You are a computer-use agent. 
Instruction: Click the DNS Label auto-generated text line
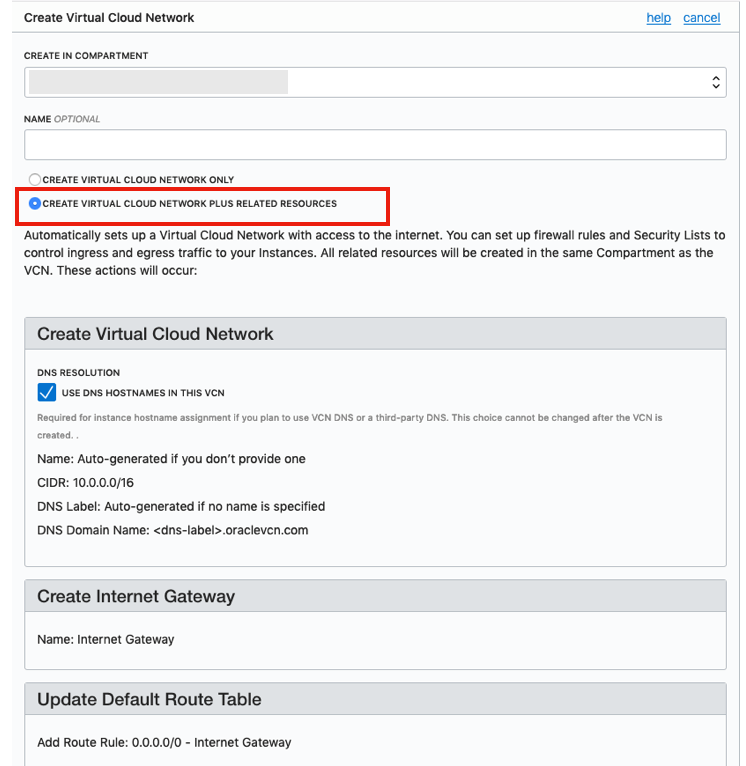click(x=181, y=507)
